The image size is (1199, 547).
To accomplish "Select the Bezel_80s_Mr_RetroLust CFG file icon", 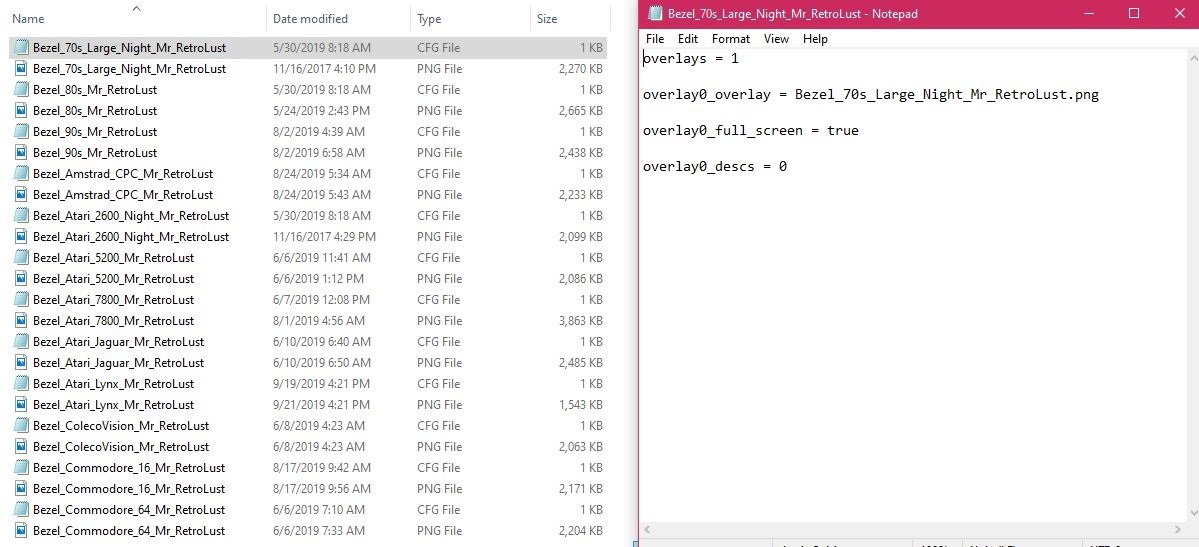I will tap(21, 90).
